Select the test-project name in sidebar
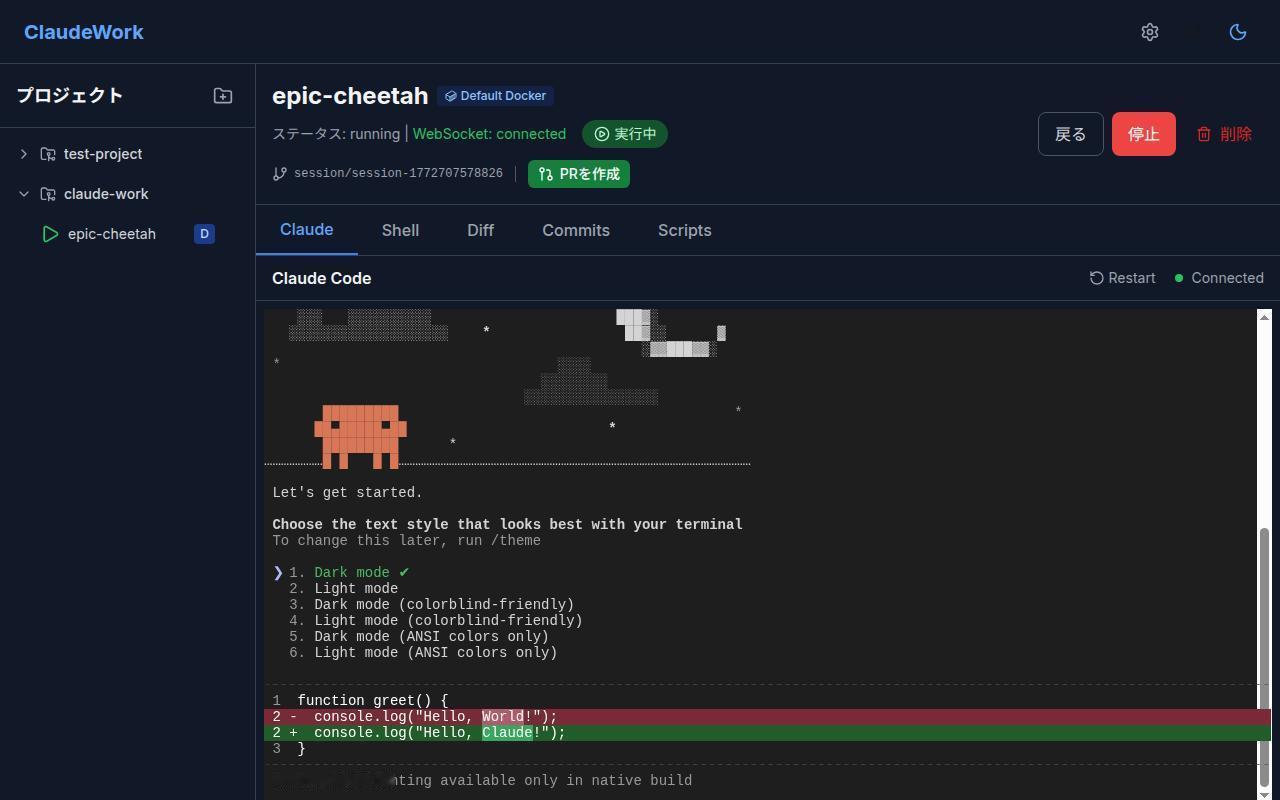 coord(103,154)
